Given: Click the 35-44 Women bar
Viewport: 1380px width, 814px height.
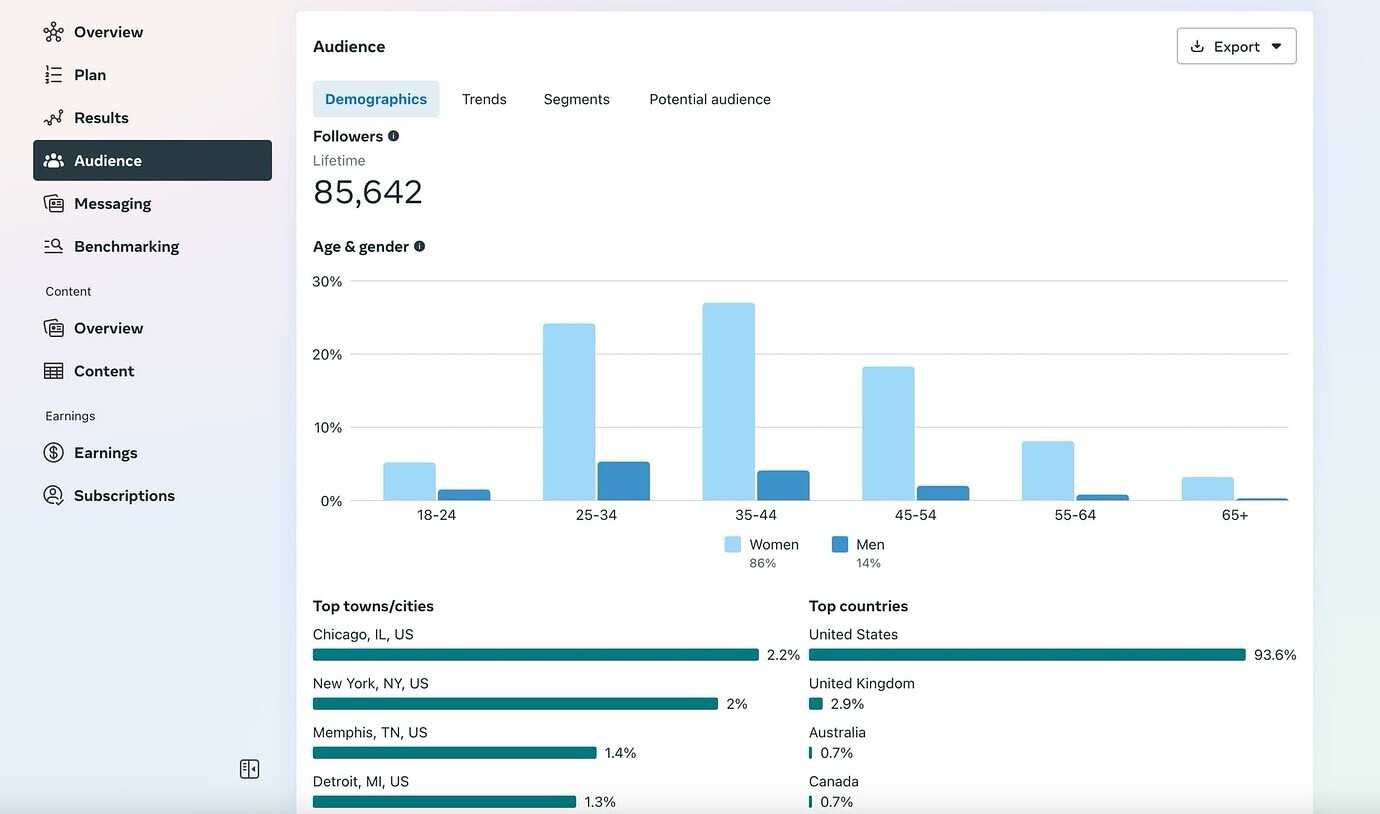Looking at the screenshot, I should coord(728,401).
